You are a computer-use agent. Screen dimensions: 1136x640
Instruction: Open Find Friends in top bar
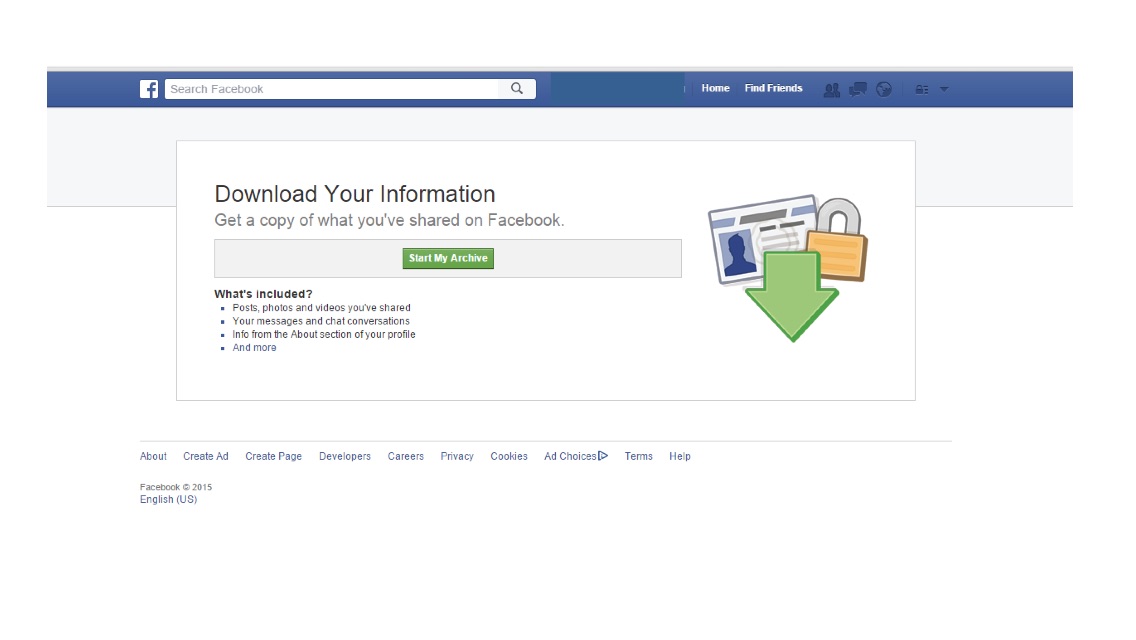[x=773, y=88]
